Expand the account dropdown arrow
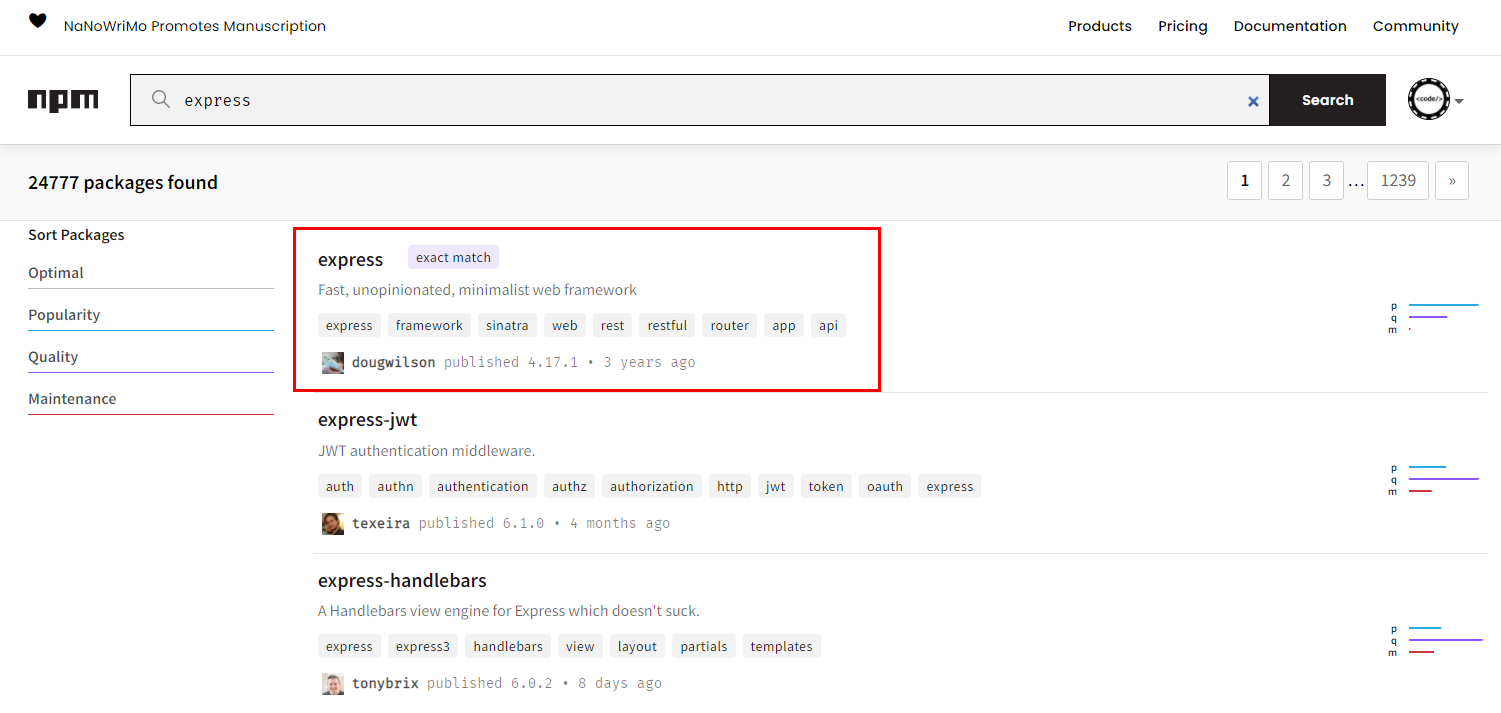 click(x=1460, y=101)
